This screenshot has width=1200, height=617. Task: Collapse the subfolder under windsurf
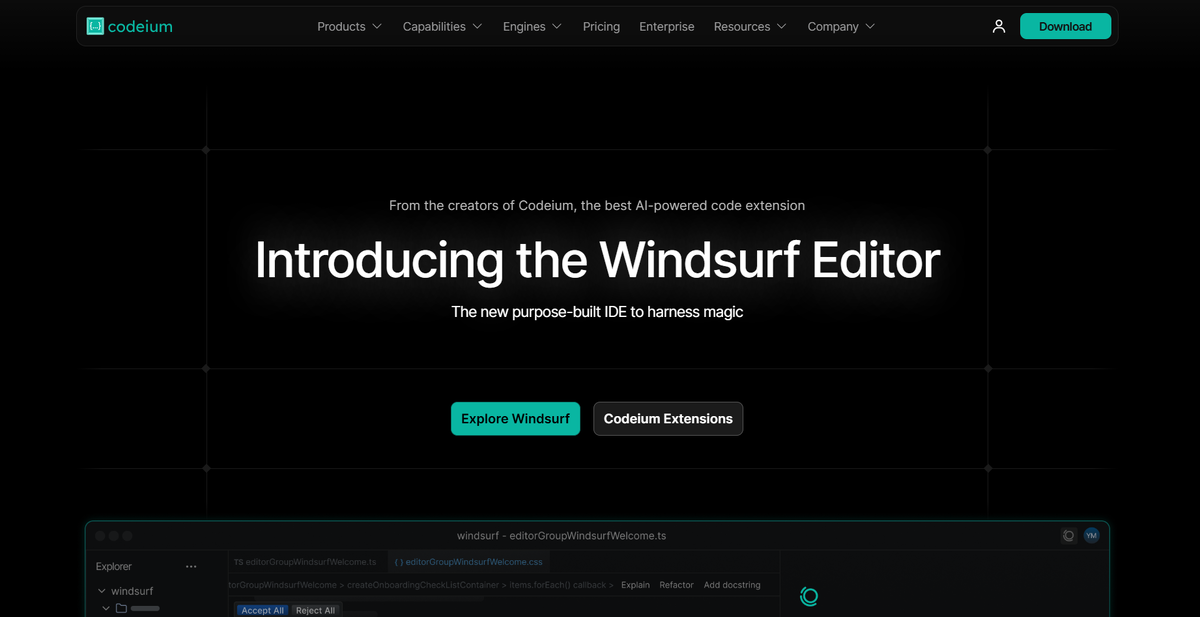pos(107,608)
